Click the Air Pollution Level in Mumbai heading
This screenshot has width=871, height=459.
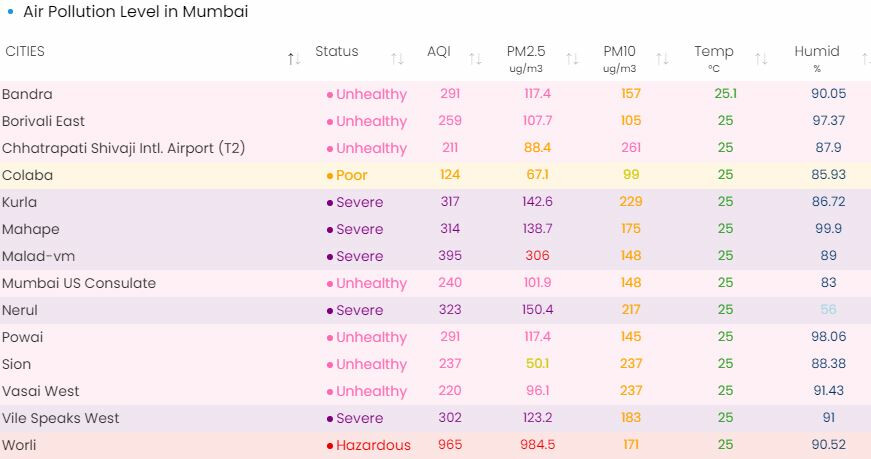pyautogui.click(x=135, y=12)
